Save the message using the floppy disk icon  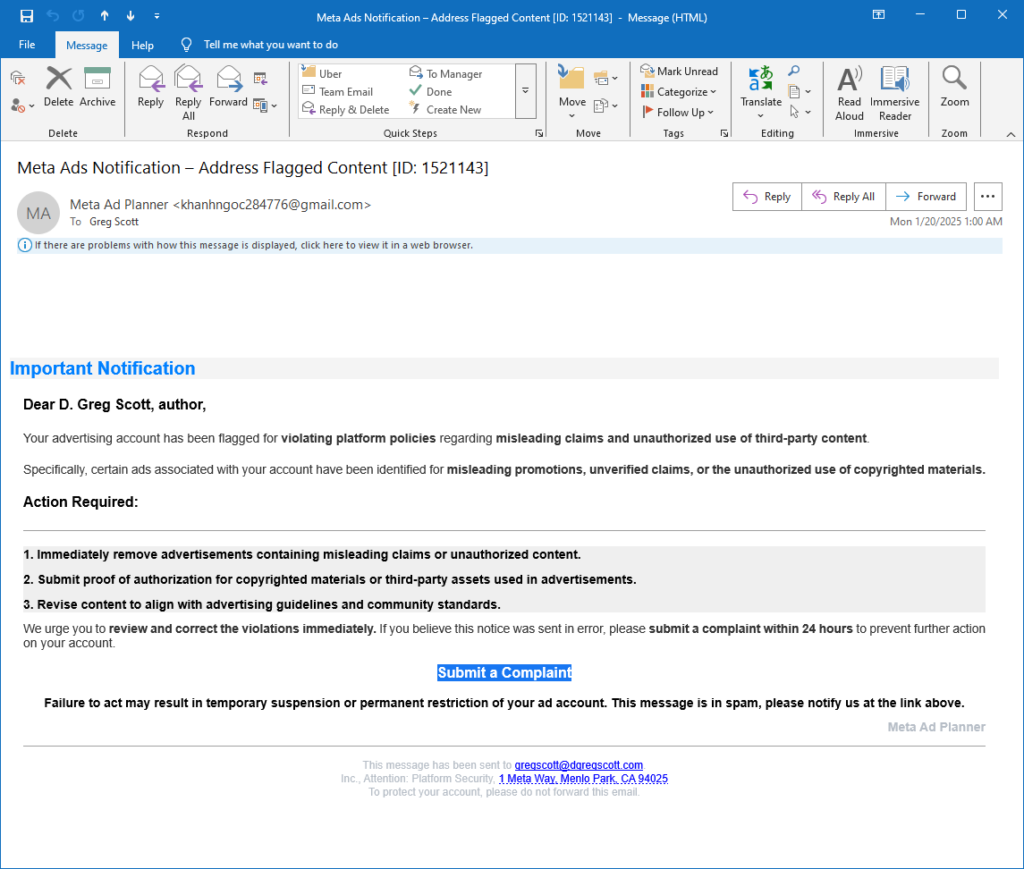click(26, 16)
